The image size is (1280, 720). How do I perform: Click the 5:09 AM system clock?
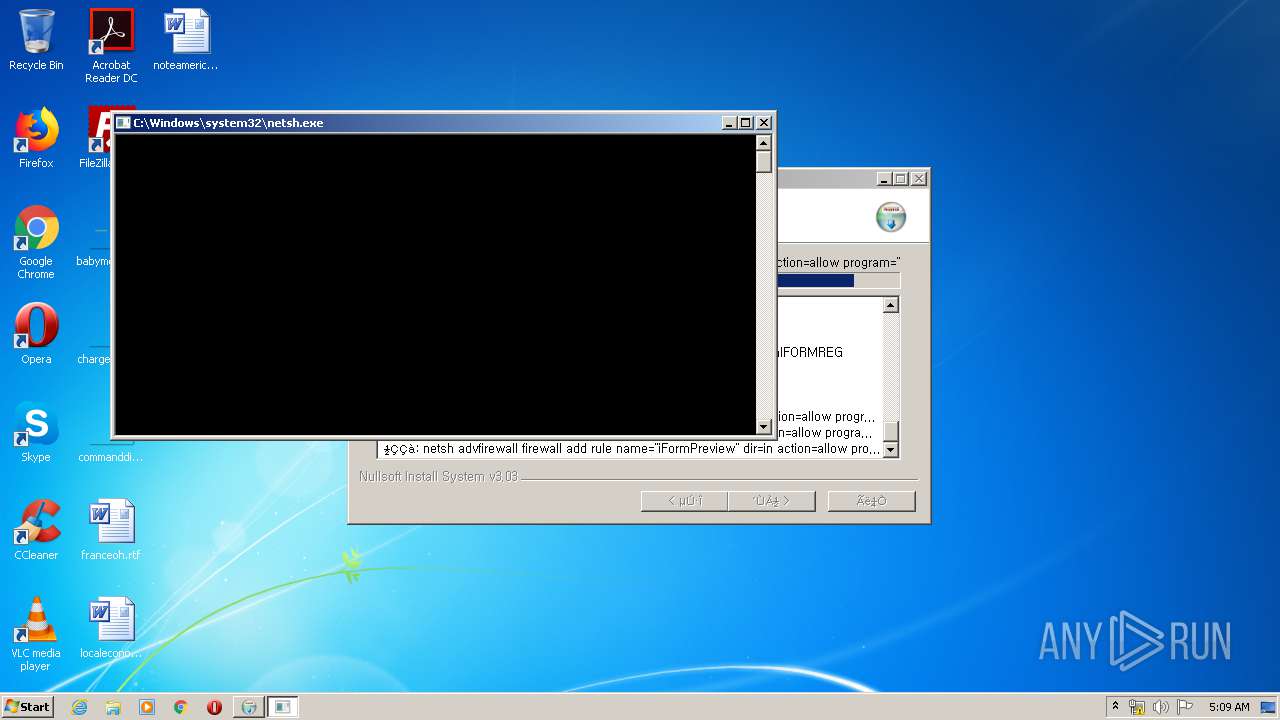coord(1229,707)
